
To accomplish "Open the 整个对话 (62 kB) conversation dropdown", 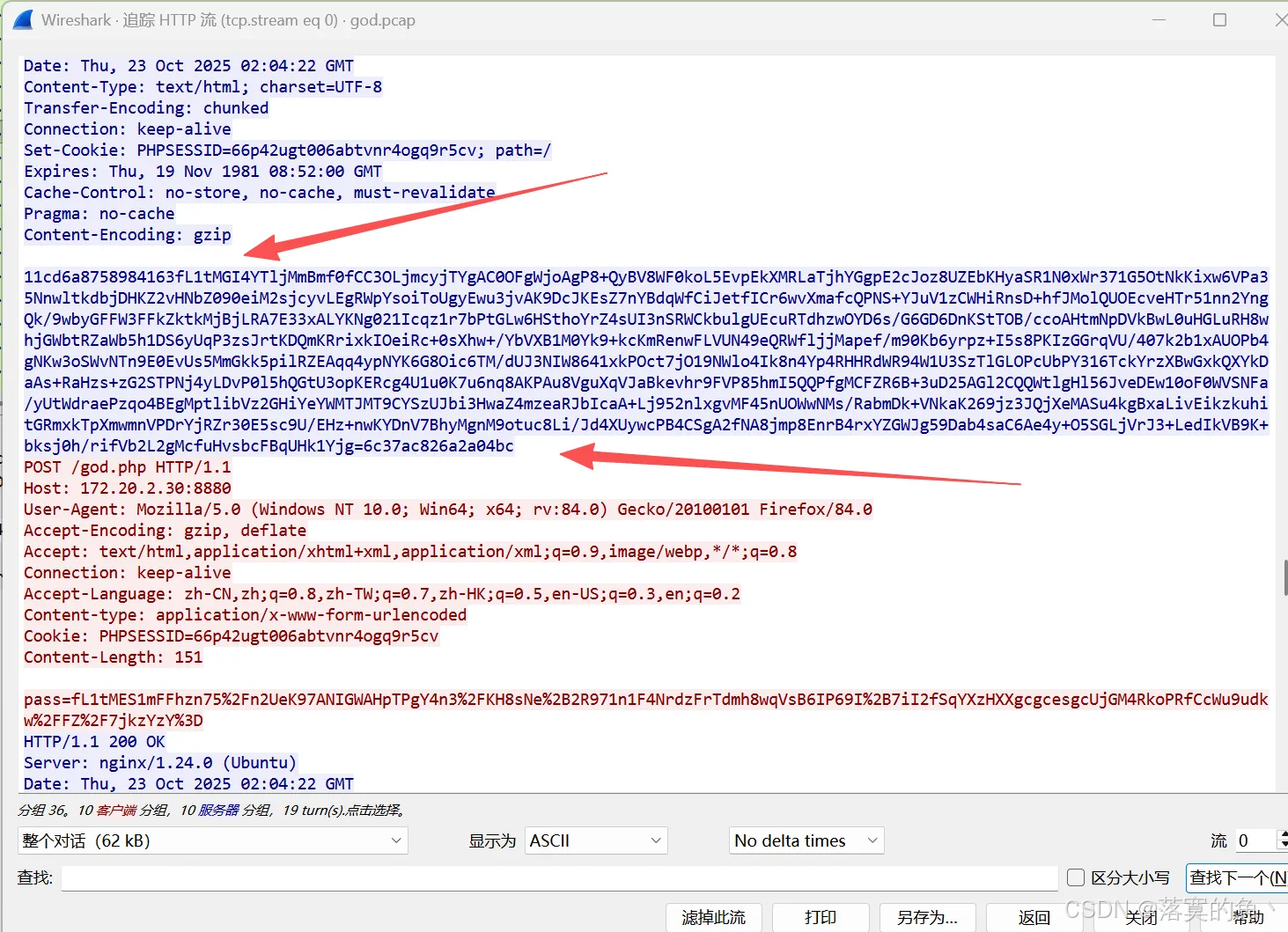I will [212, 840].
